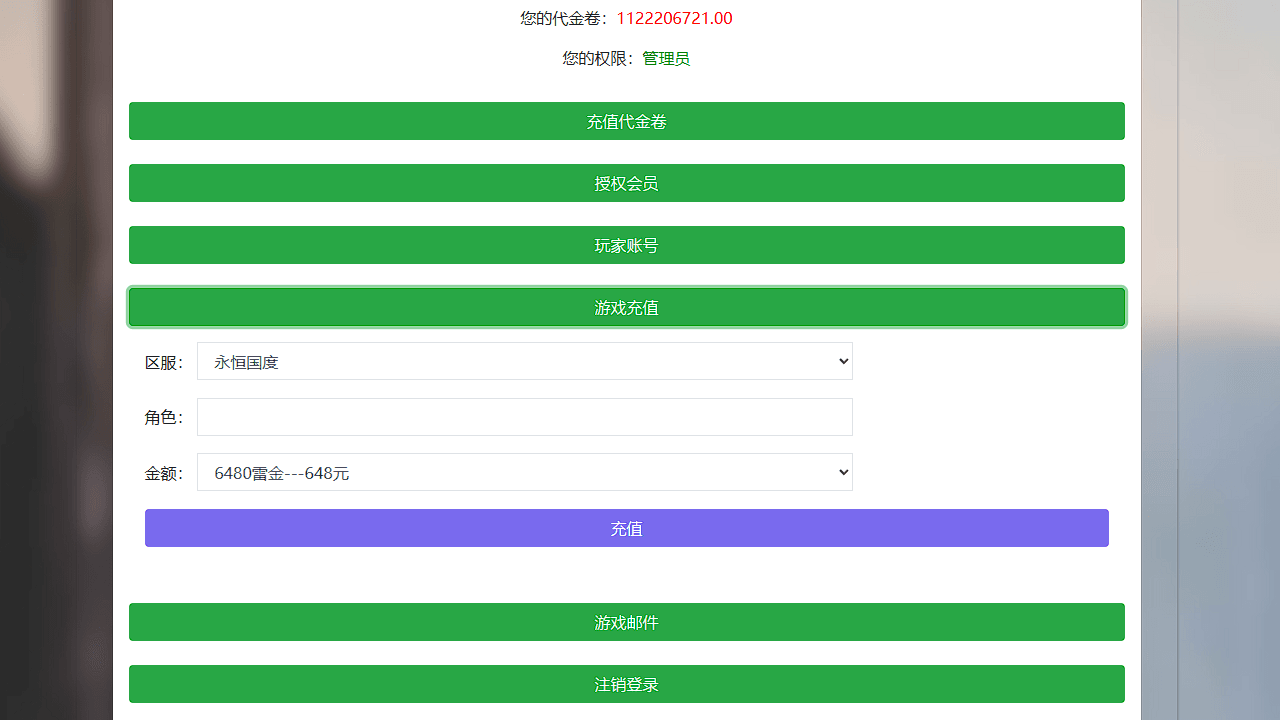Image resolution: width=1280 pixels, height=720 pixels.
Task: Click the 区服 field label
Action: pos(163,362)
